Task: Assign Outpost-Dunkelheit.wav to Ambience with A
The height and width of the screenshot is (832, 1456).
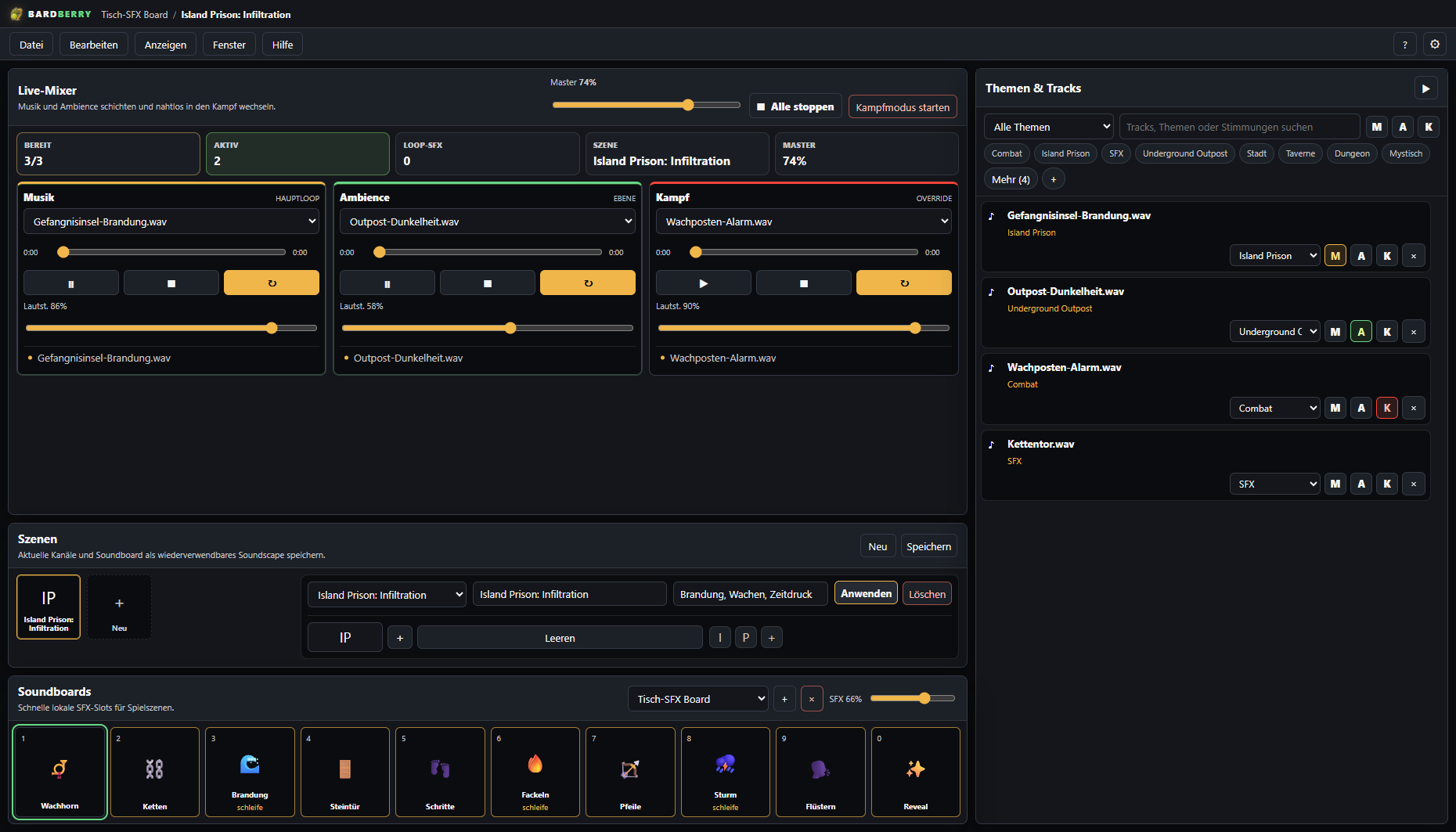Action: (x=1361, y=332)
